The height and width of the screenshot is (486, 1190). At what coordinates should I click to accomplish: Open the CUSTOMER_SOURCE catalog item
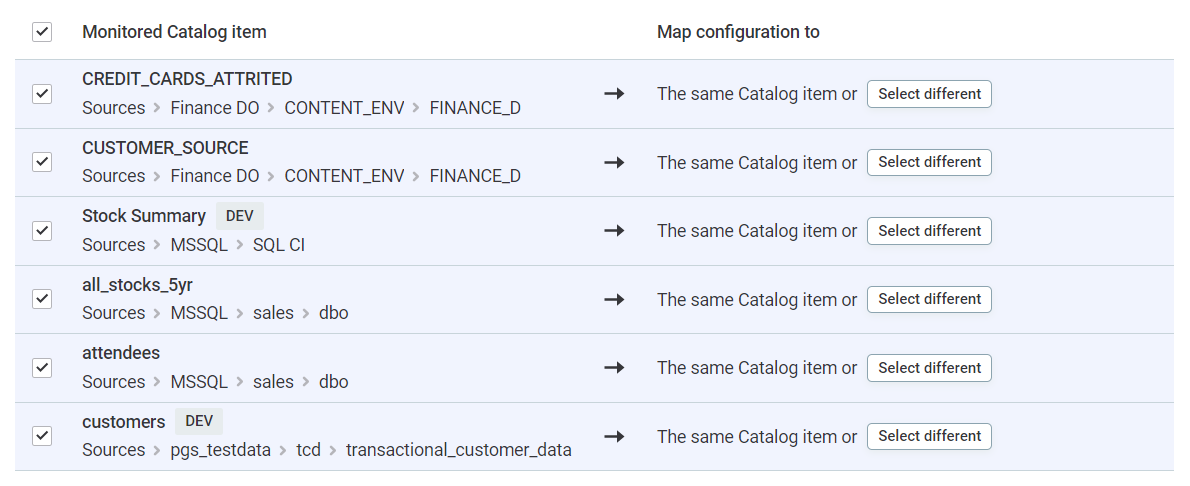pos(165,148)
